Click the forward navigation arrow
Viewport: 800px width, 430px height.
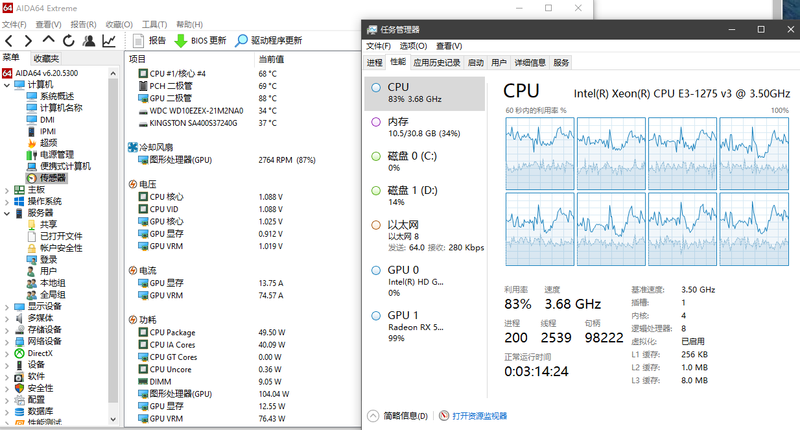28,41
